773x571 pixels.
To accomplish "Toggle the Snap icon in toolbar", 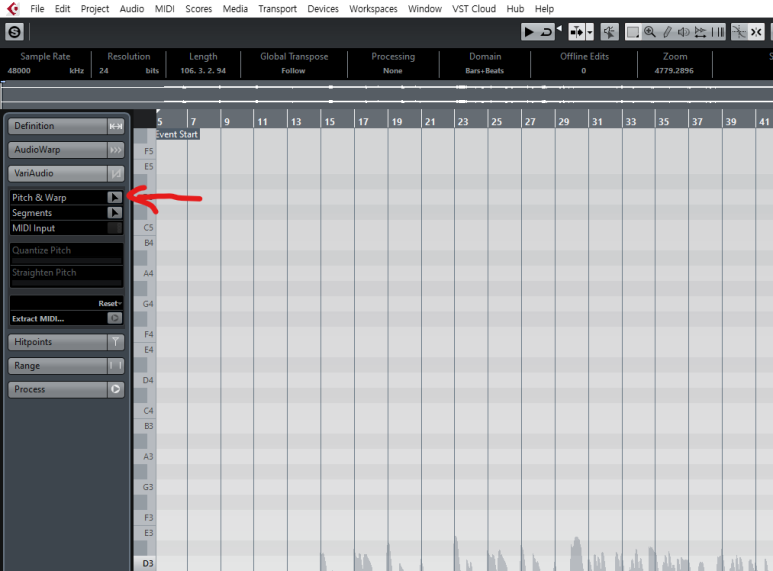I will click(x=756, y=32).
